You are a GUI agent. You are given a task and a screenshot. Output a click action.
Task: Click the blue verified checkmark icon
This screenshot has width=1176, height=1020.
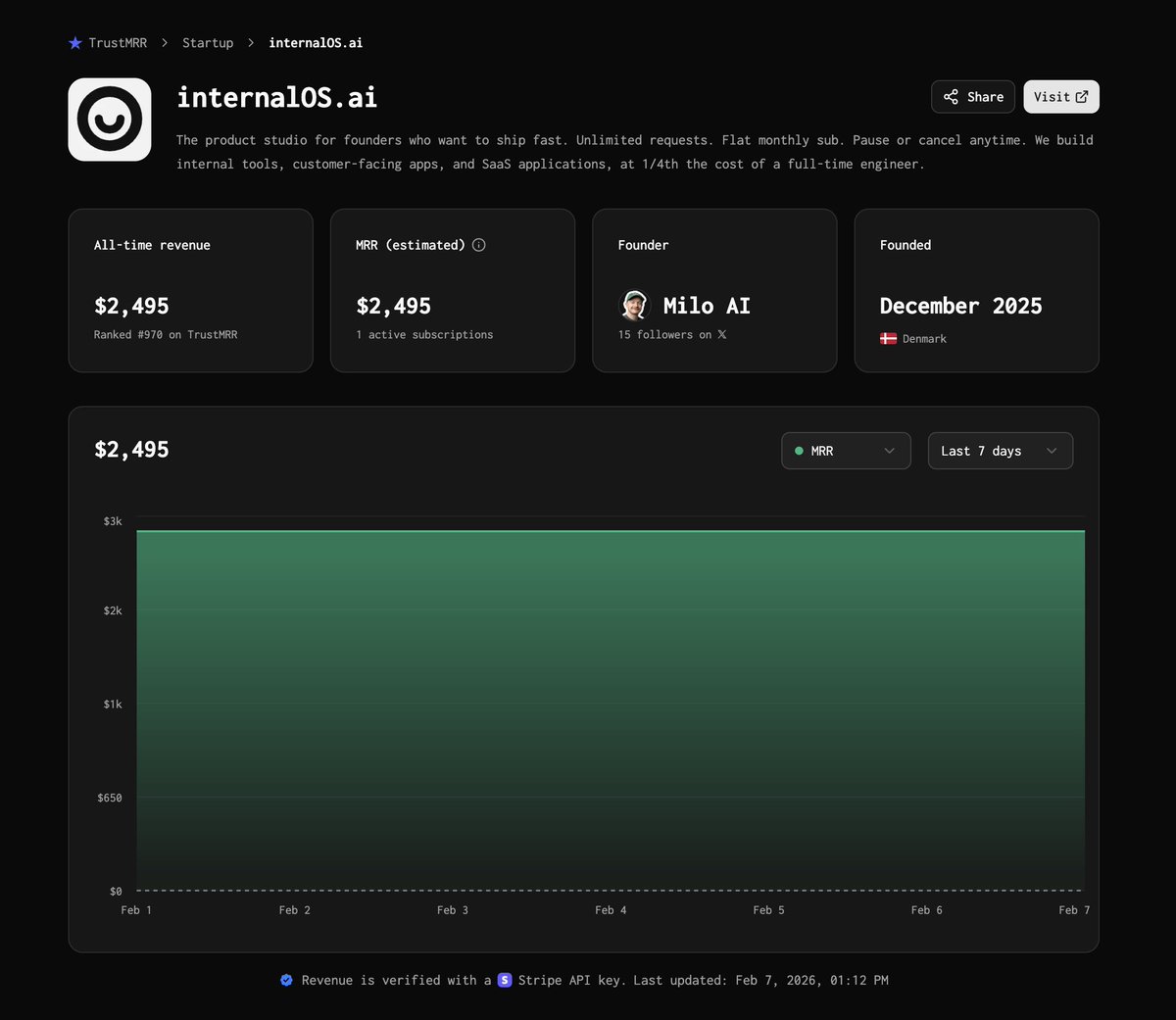click(286, 980)
